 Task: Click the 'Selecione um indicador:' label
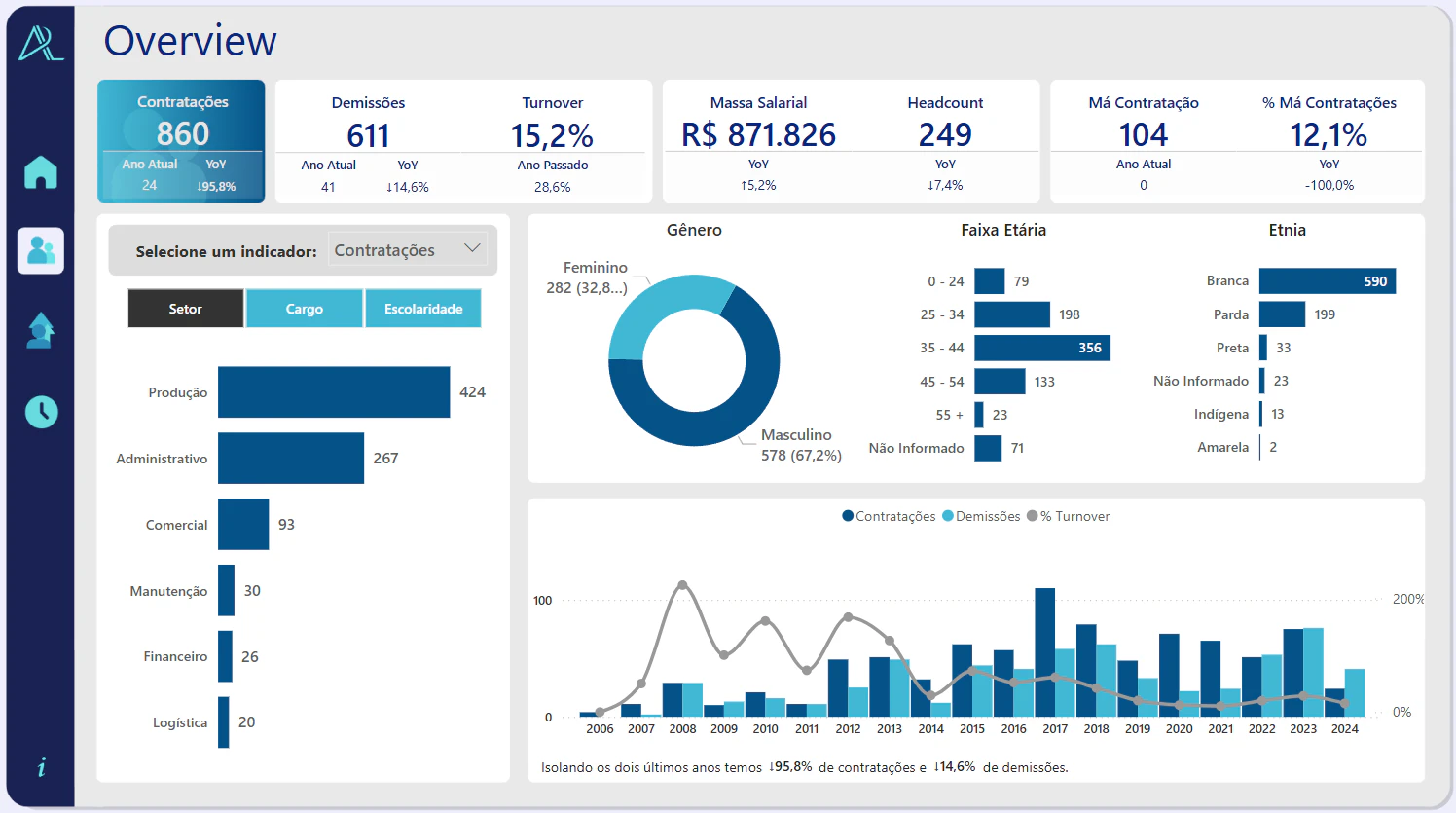coord(226,251)
